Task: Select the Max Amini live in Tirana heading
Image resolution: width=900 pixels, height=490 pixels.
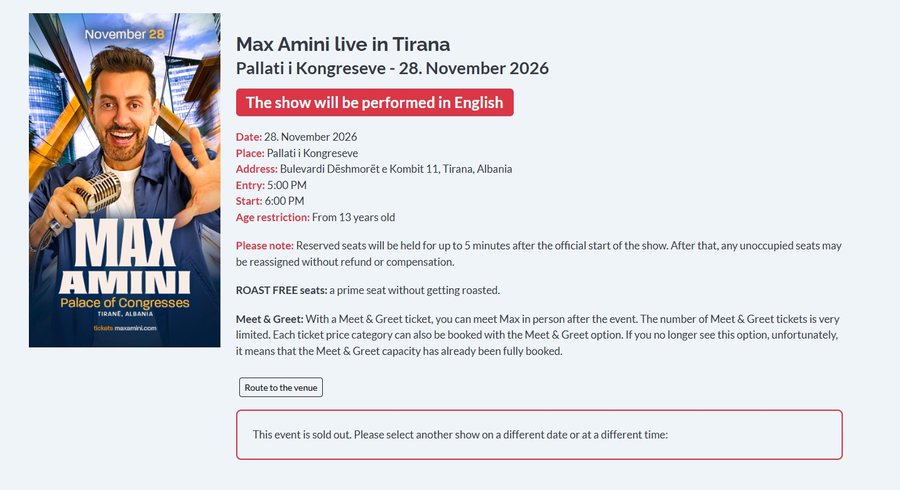Action: click(343, 44)
